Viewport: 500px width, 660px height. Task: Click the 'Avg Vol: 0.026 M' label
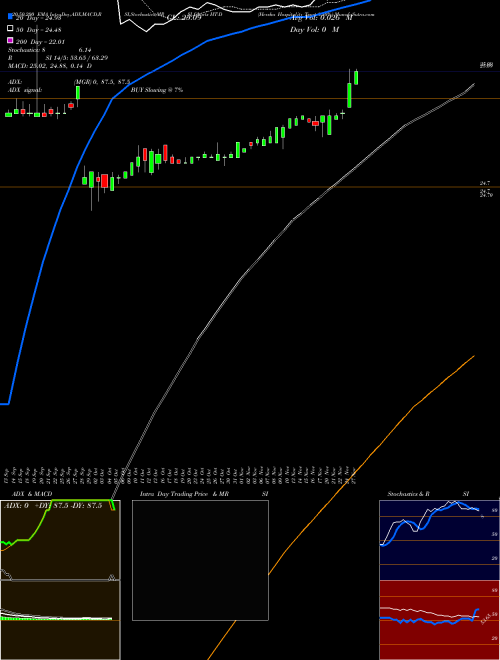(x=322, y=18)
